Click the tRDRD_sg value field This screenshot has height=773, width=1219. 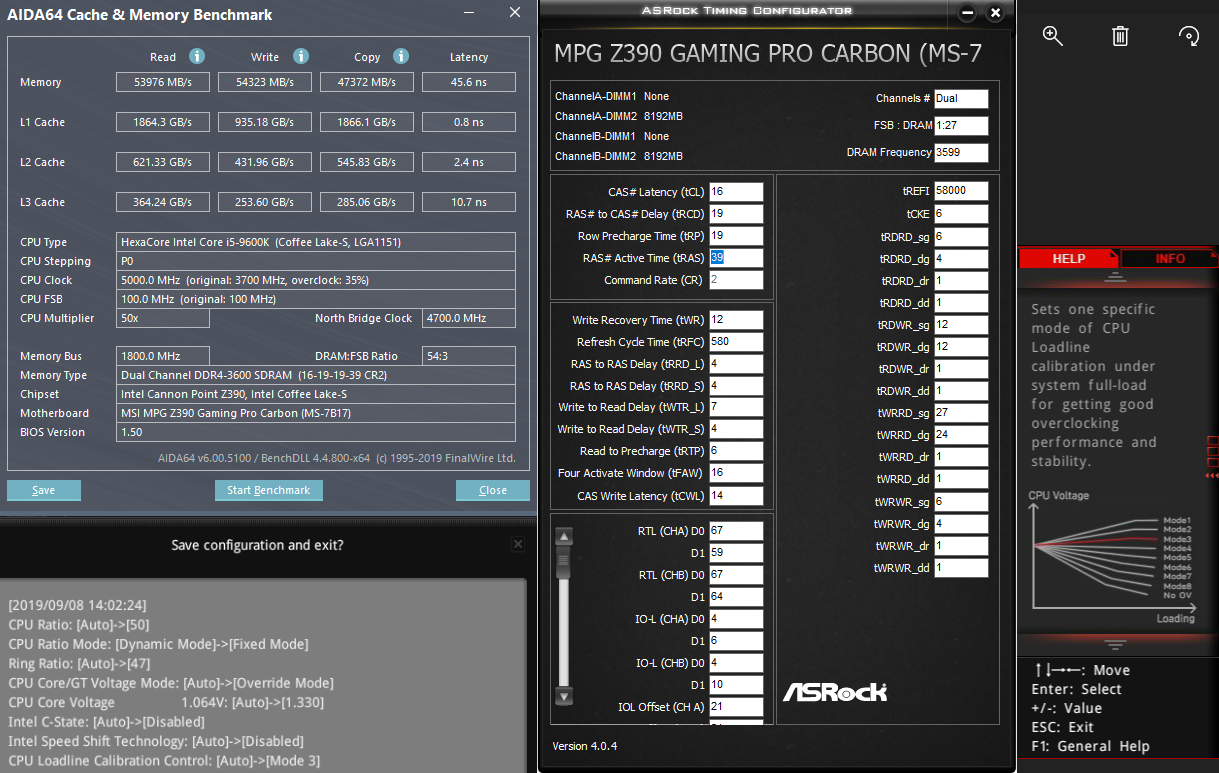[x=961, y=237]
